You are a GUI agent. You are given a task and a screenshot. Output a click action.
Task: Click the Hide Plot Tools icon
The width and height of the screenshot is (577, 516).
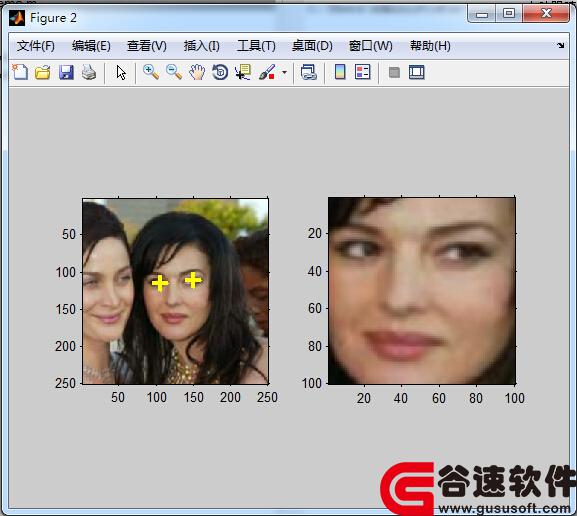394,72
